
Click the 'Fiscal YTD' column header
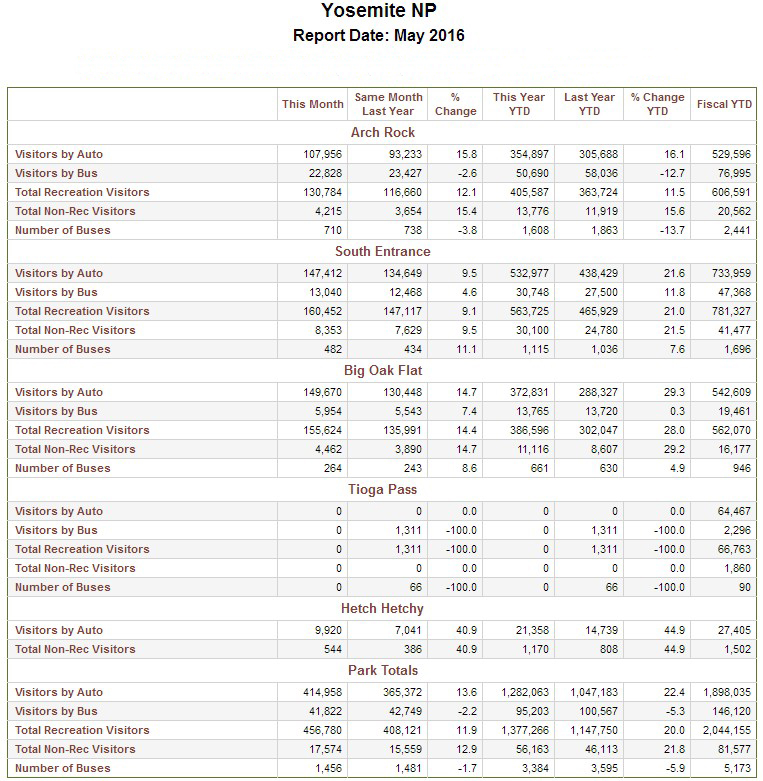724,104
